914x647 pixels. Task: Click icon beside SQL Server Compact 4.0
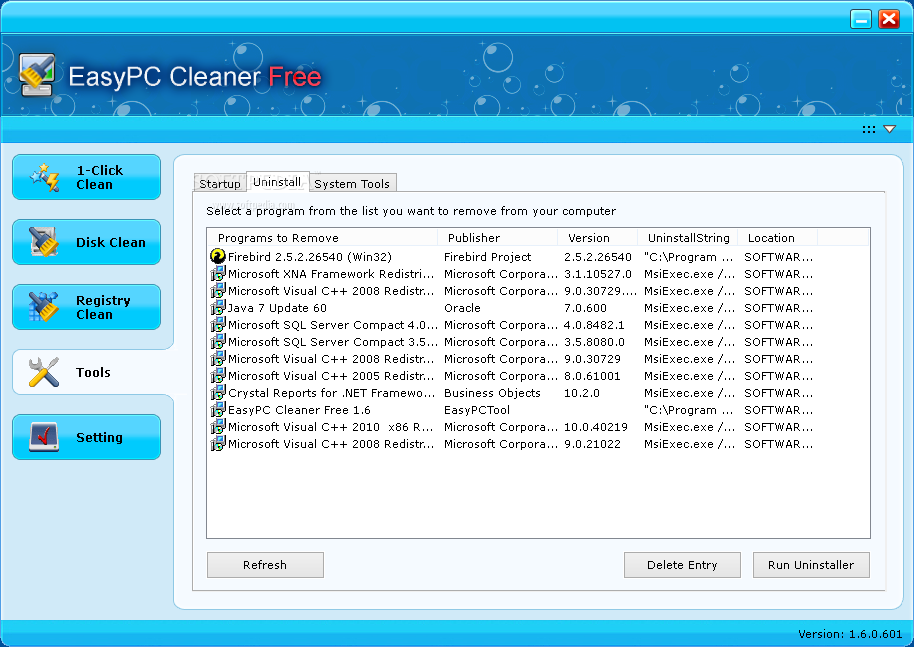pos(217,324)
